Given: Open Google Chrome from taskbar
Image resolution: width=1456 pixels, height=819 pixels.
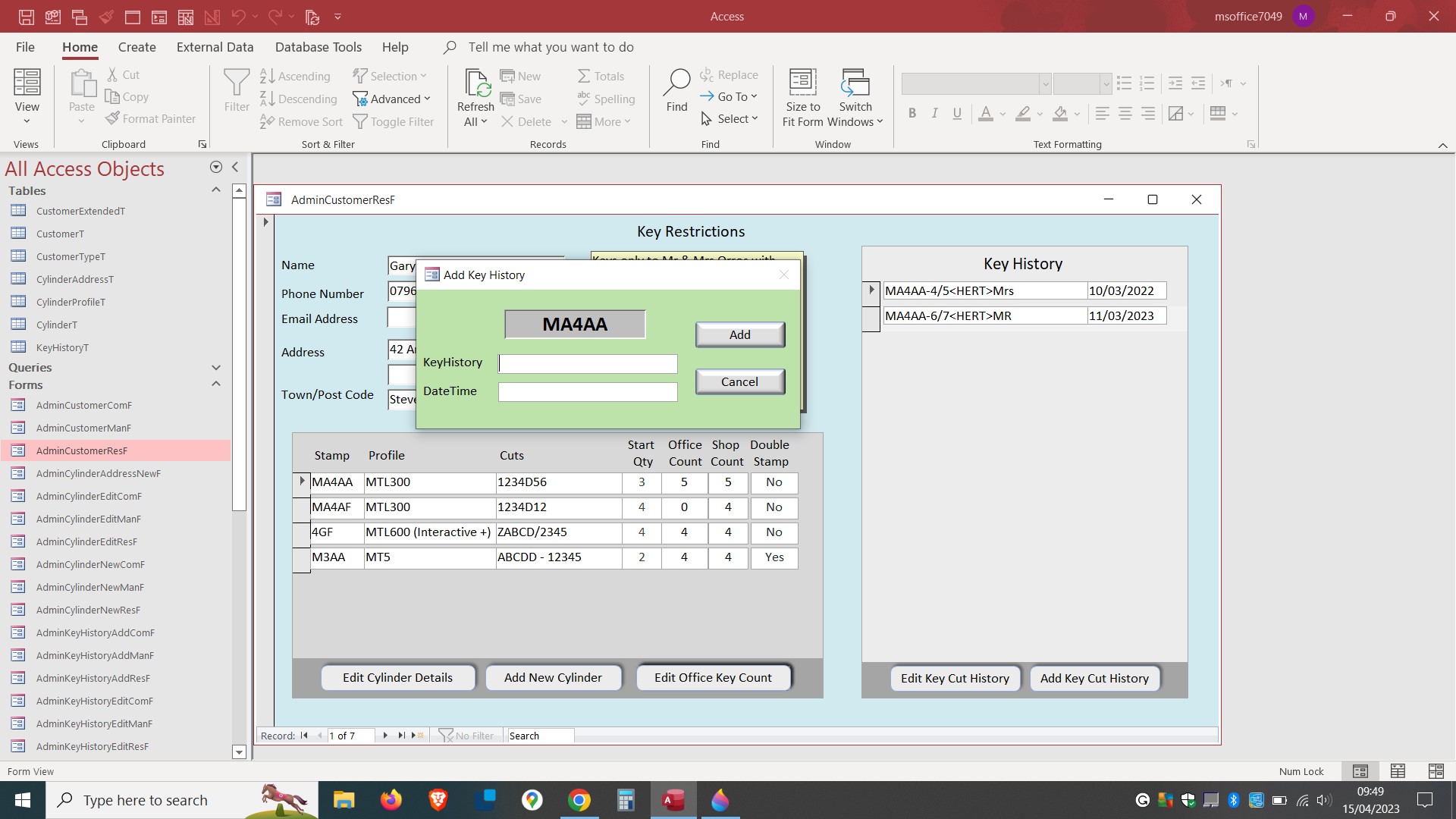Looking at the screenshot, I should point(579,800).
